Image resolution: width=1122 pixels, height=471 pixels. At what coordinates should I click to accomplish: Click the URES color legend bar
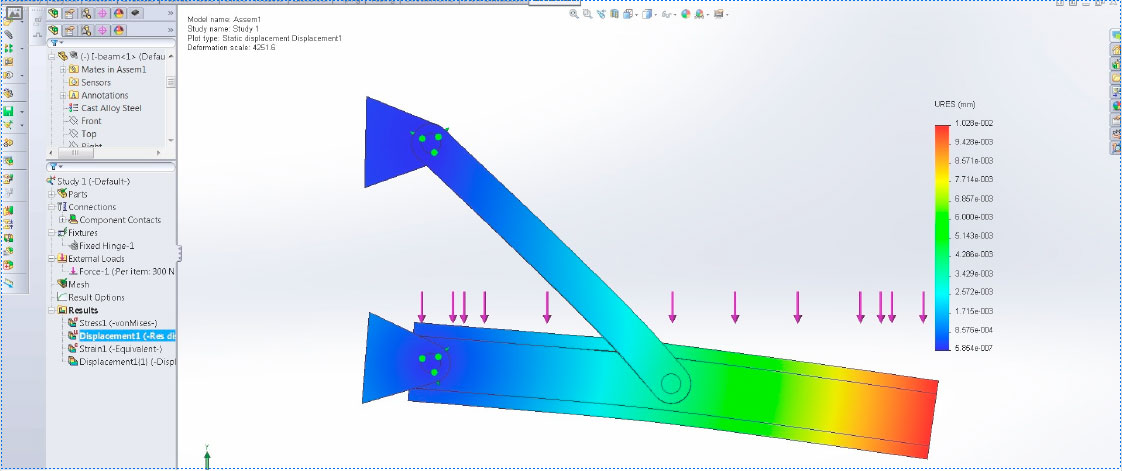[x=941, y=237]
